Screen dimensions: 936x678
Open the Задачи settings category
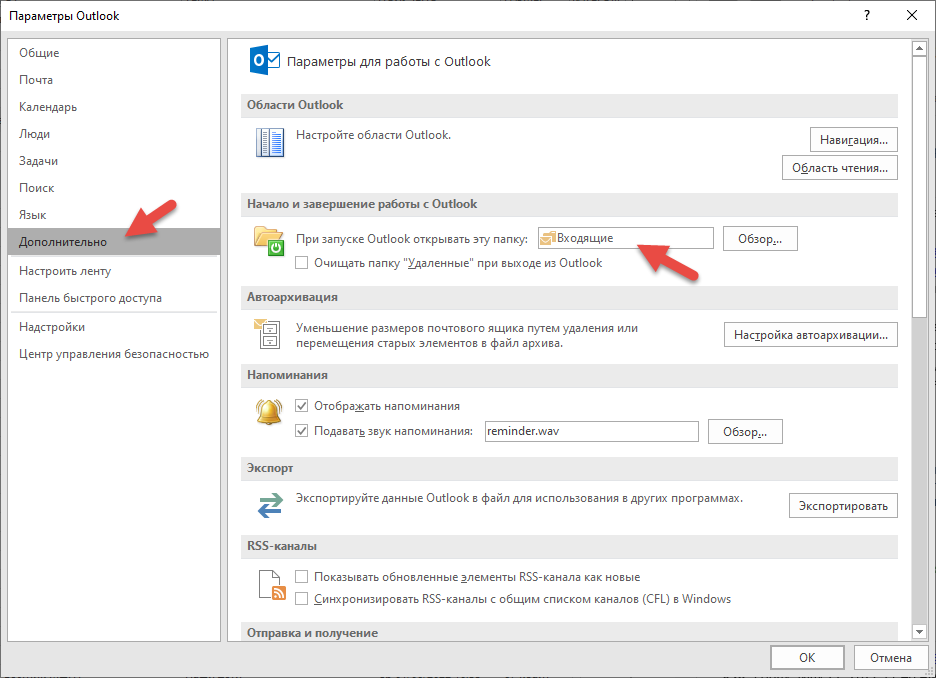click(x=114, y=161)
